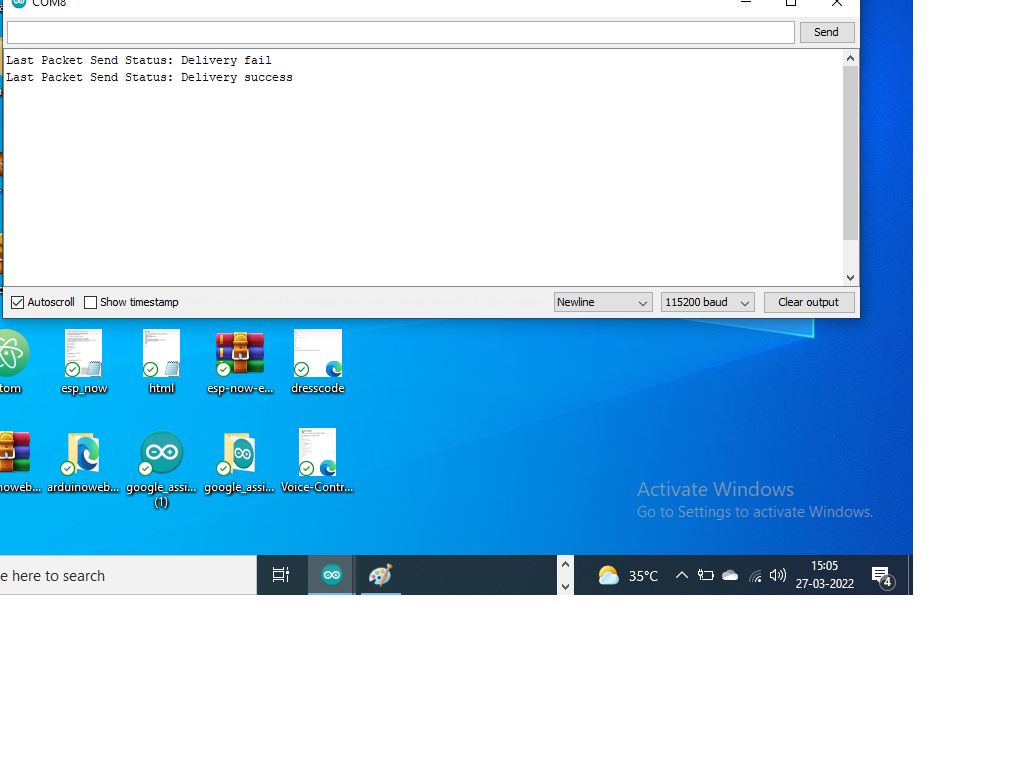Open the 115200 baud rate dropdown
Image resolution: width=1024 pixels, height=768 pixels.
pyautogui.click(x=707, y=302)
